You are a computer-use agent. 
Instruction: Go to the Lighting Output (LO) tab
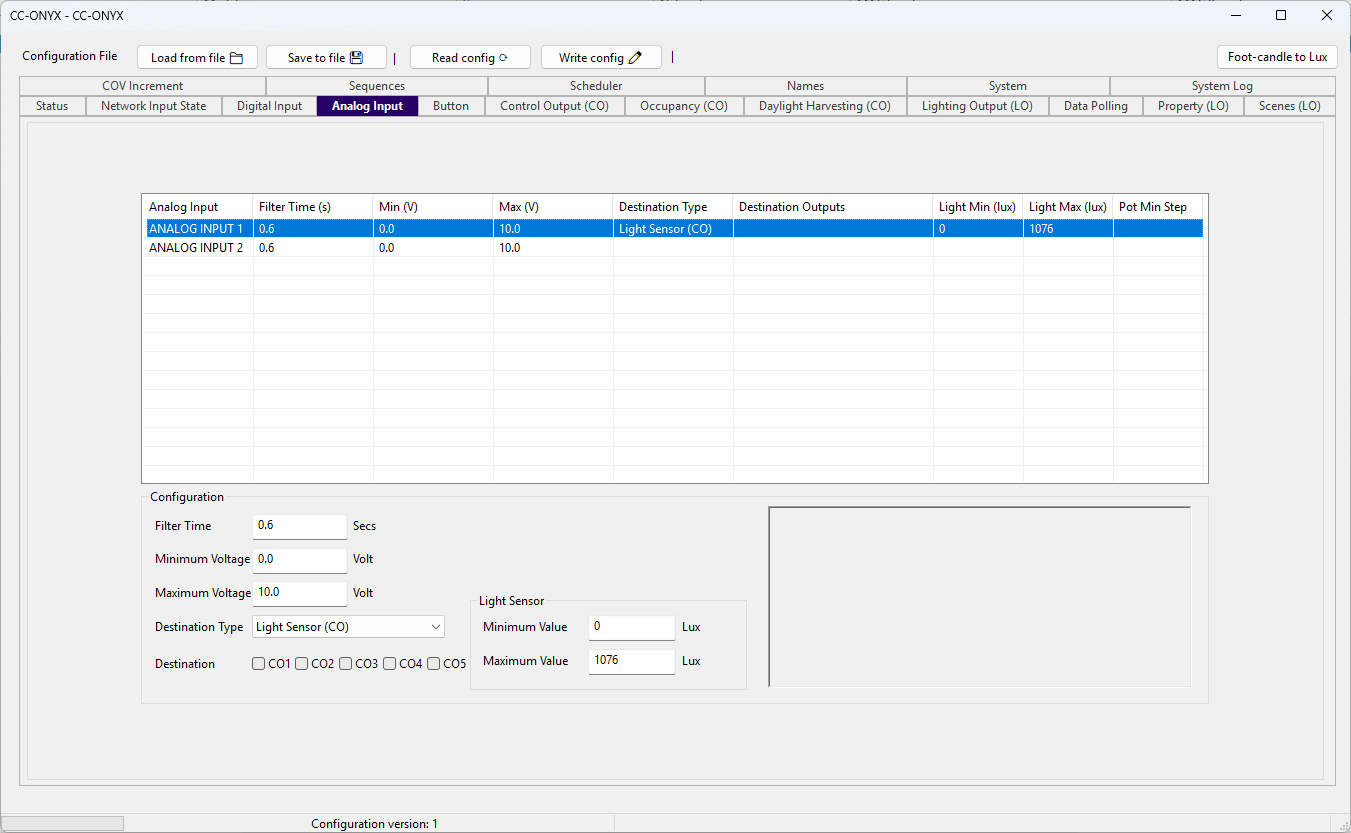pyautogui.click(x=977, y=106)
